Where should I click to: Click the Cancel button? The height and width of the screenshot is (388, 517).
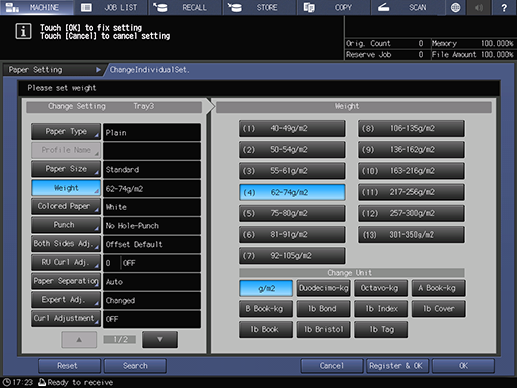pyautogui.click(x=332, y=366)
